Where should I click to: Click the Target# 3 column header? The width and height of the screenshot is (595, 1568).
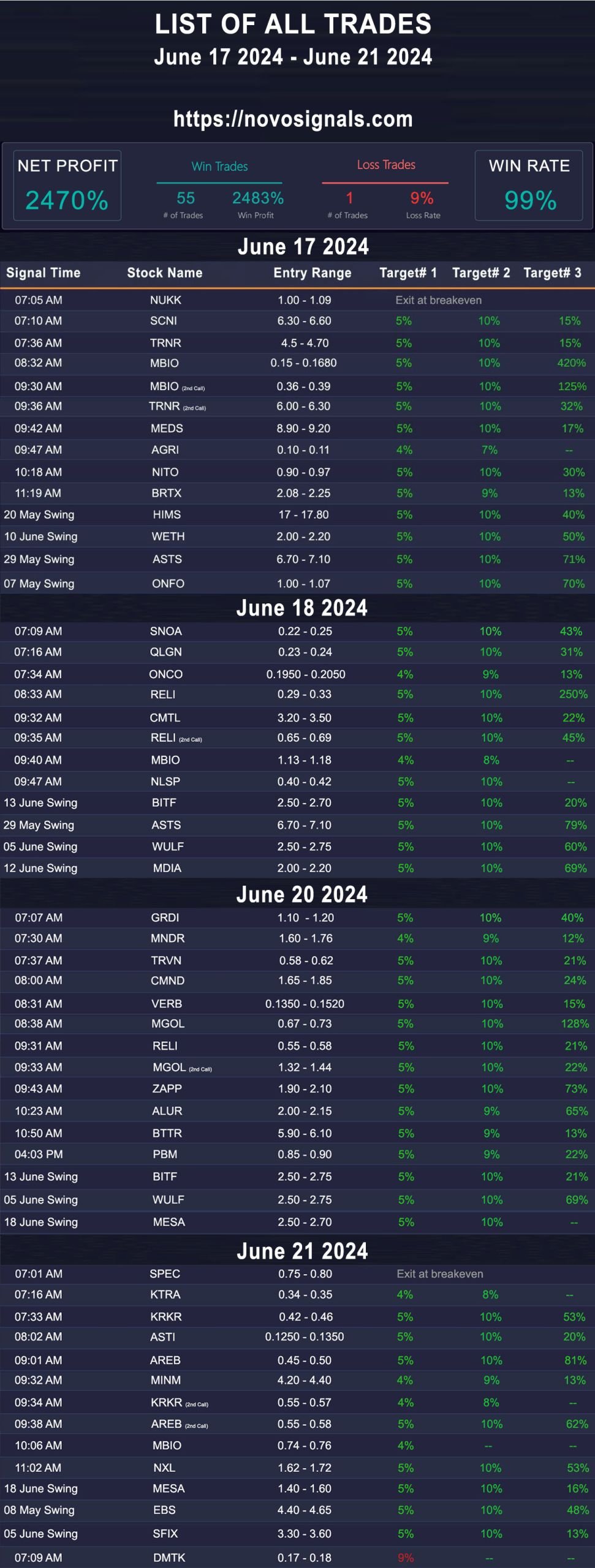[552, 273]
